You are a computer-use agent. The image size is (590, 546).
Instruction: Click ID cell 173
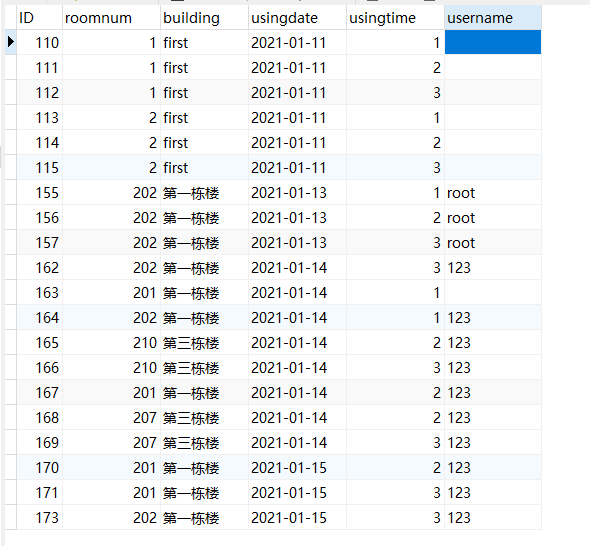click(x=40, y=517)
